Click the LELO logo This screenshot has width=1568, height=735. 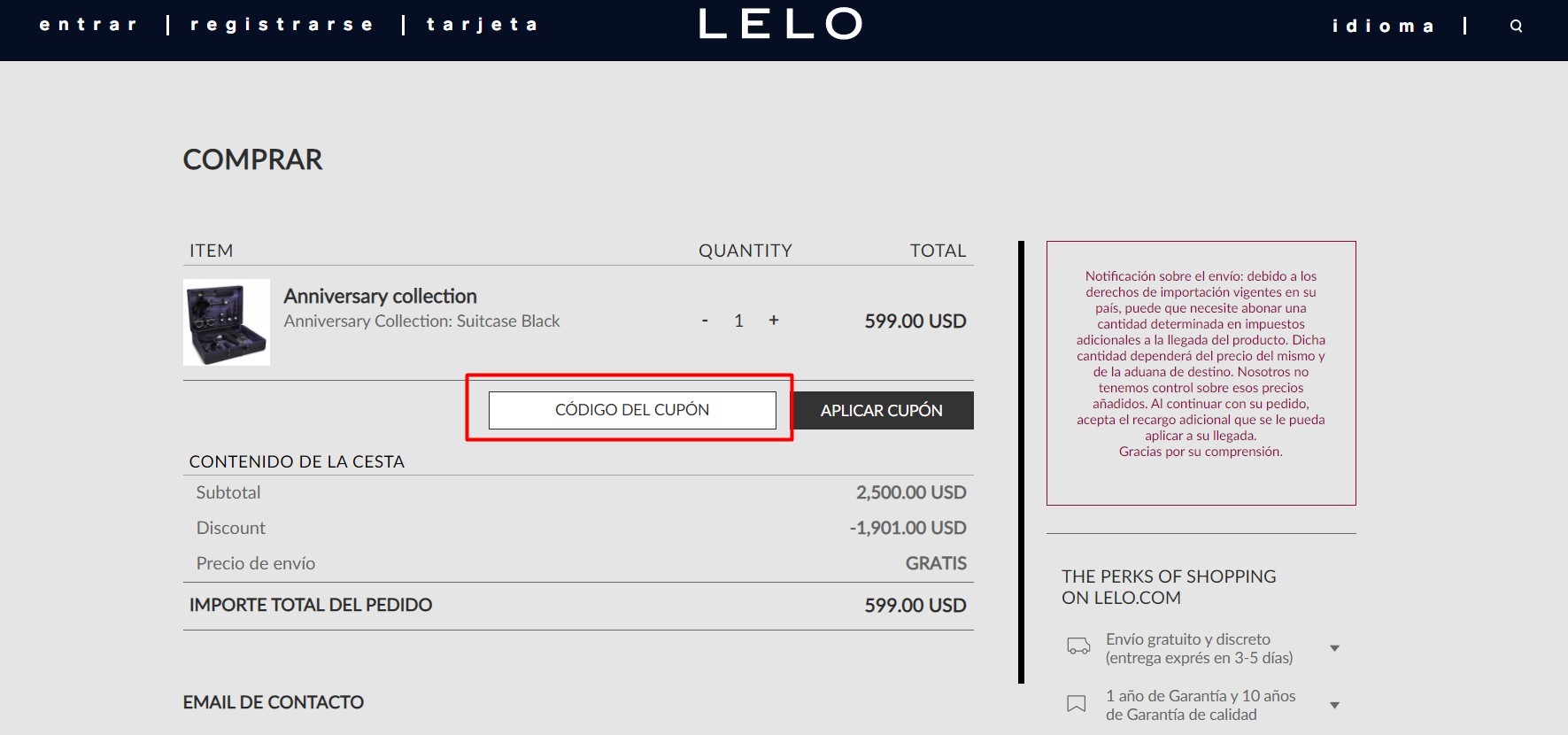pos(780,24)
